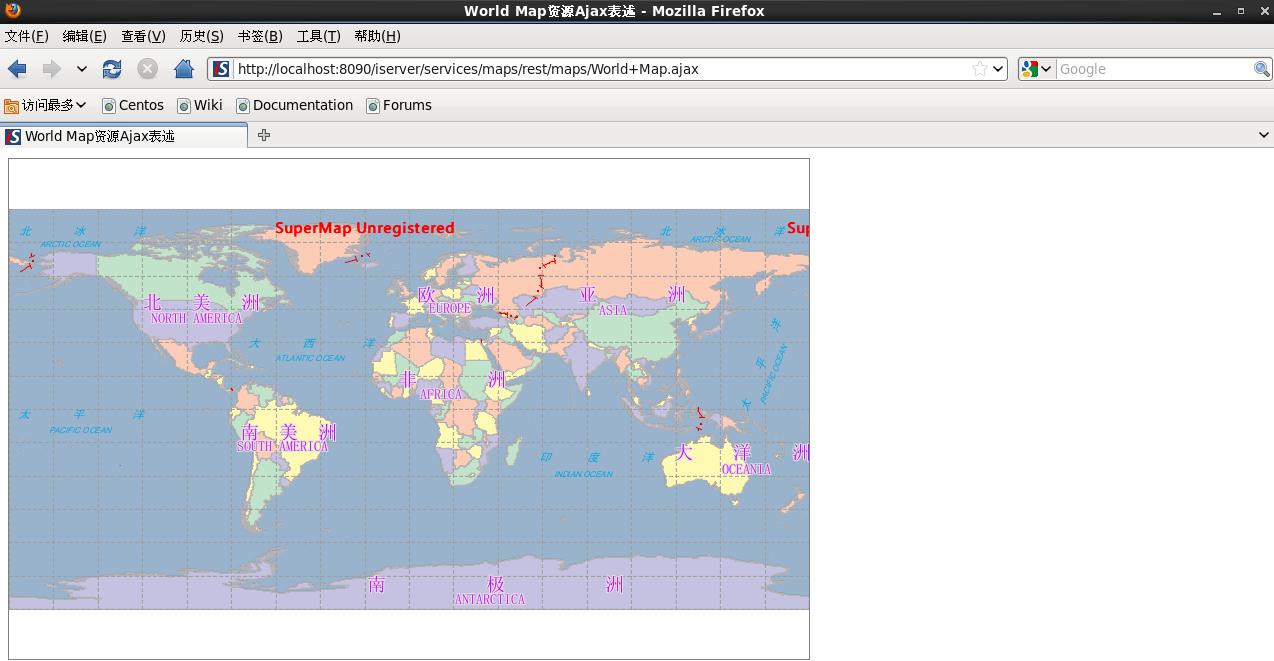Open the 历史(S) menu
The height and width of the screenshot is (661, 1274).
[201, 36]
